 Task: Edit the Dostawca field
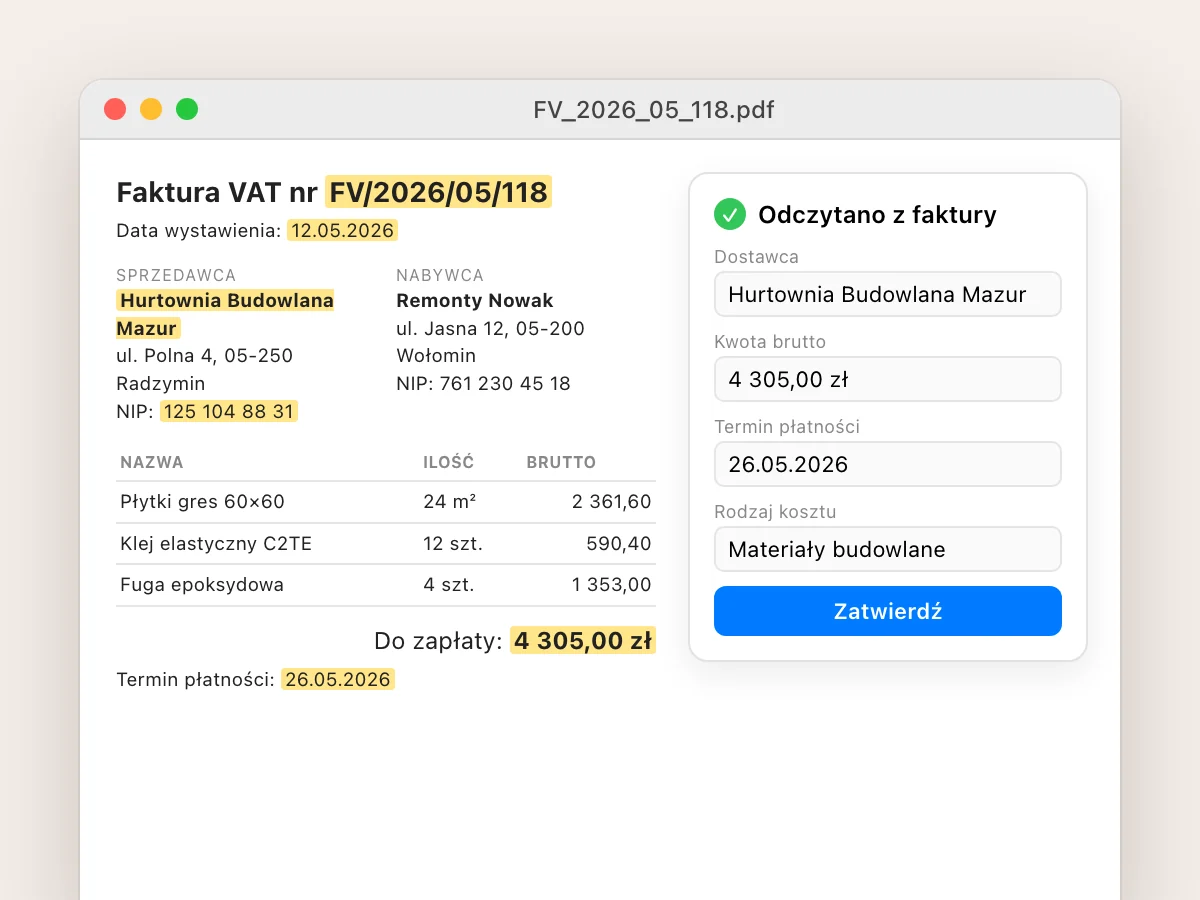888,294
